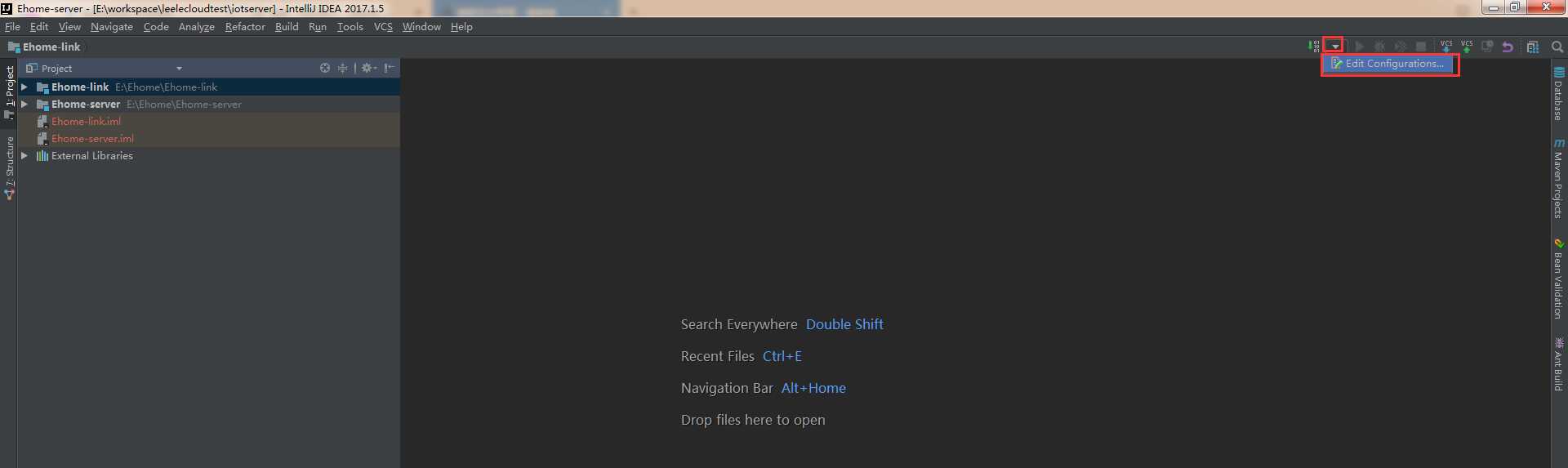Open the File menu

click(x=12, y=27)
